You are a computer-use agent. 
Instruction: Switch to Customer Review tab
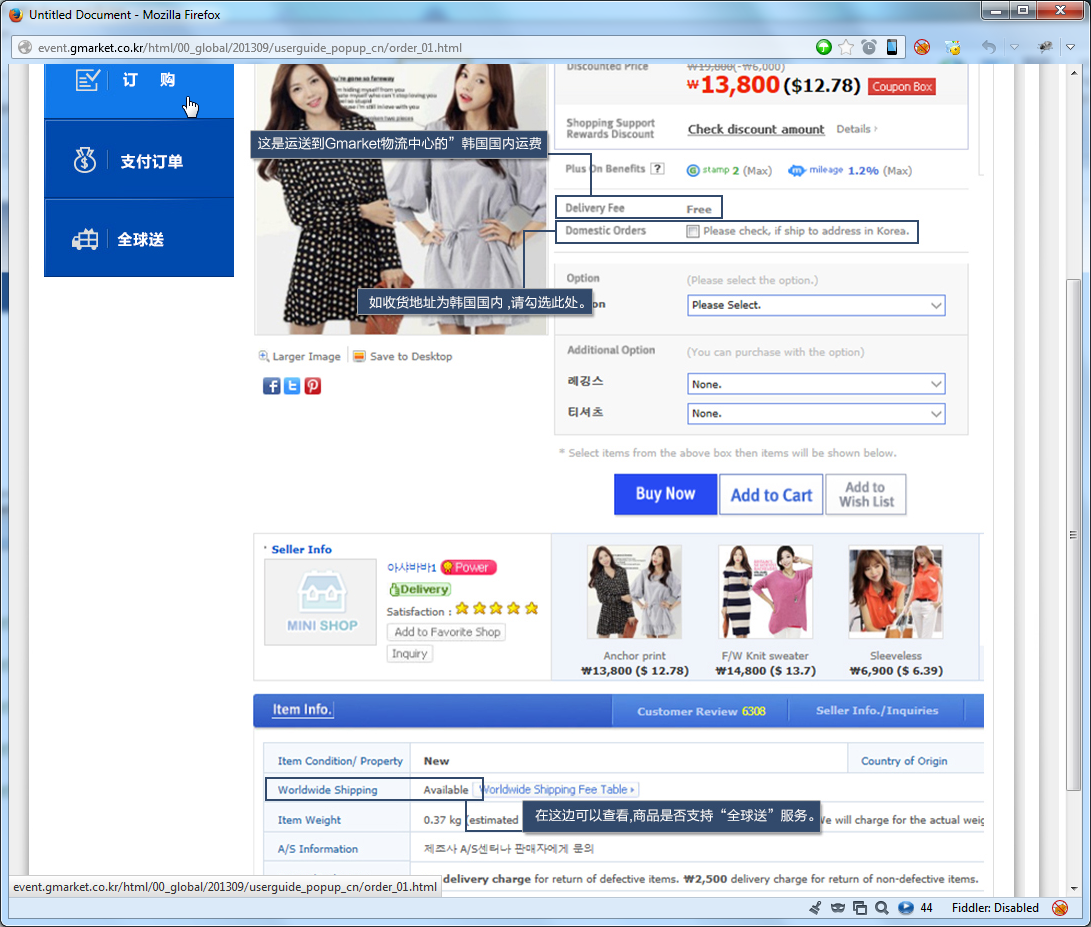point(701,711)
